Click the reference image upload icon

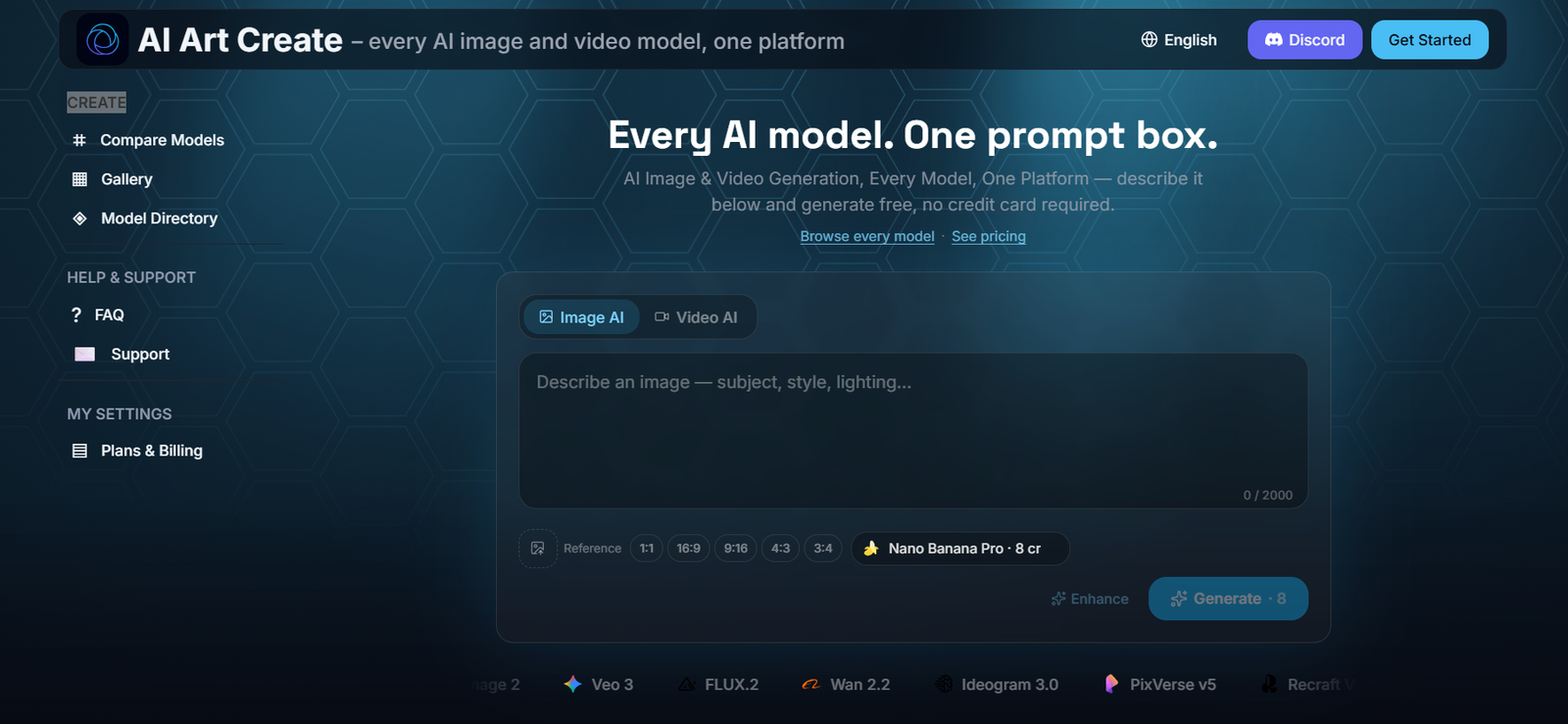click(x=537, y=549)
